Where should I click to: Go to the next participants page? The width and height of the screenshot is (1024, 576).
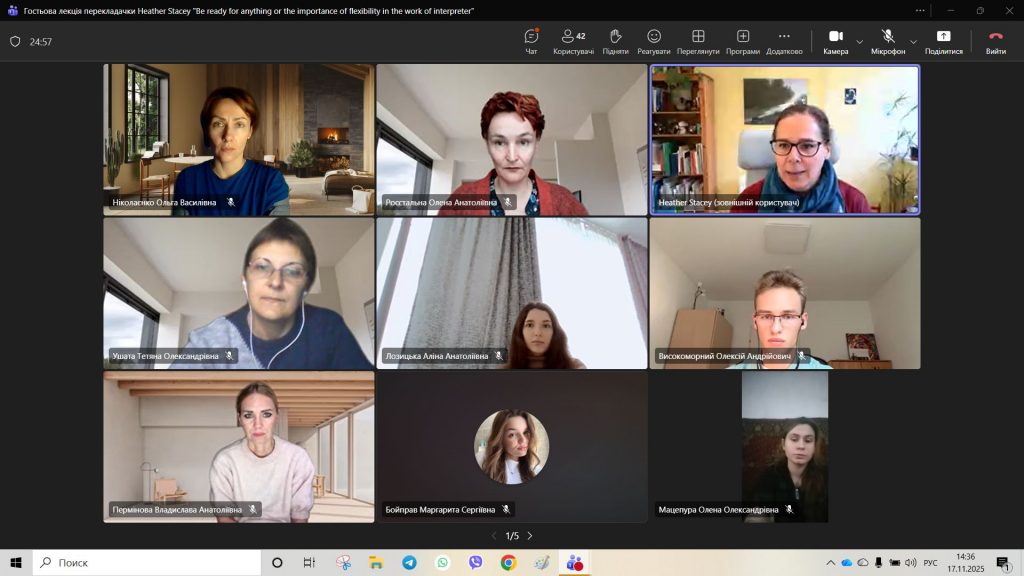530,536
